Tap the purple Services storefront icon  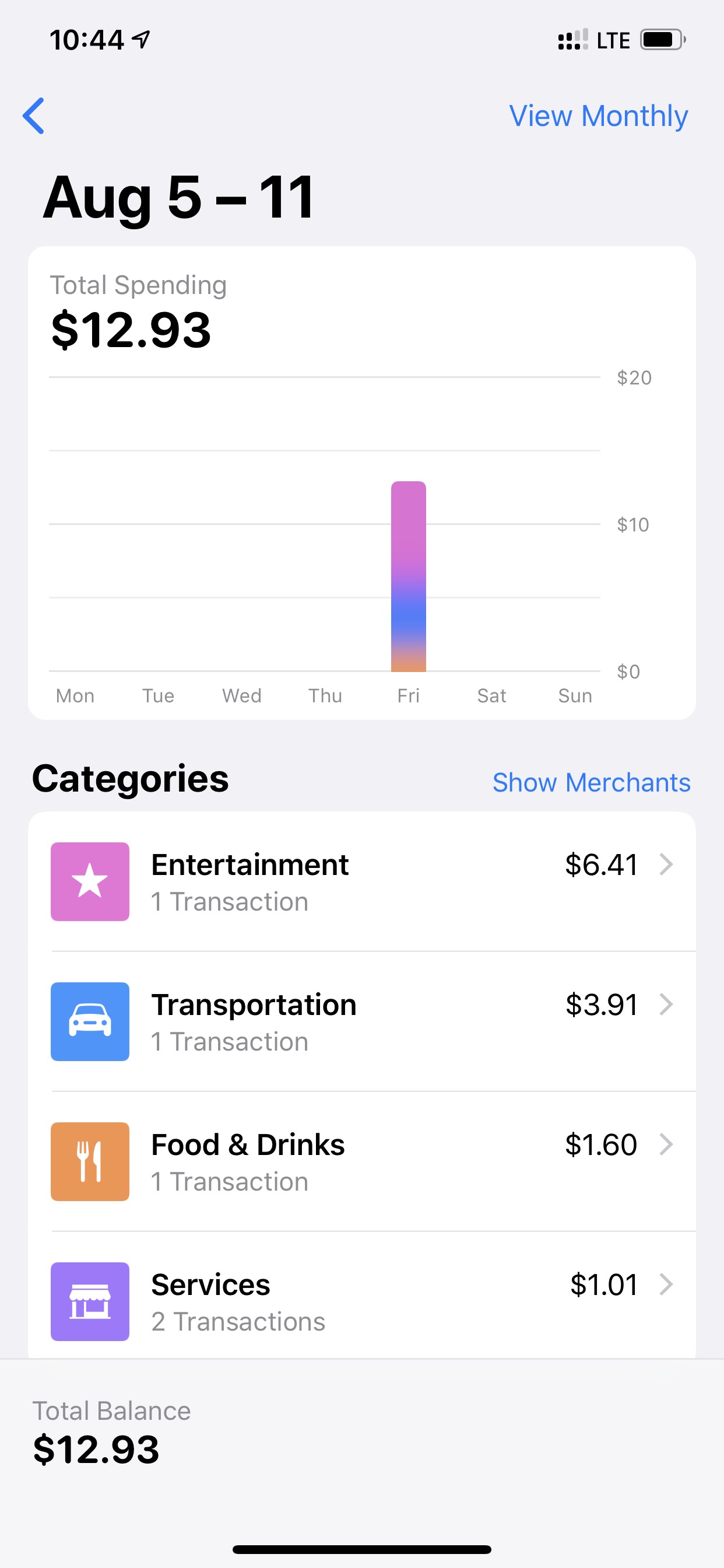tap(89, 1301)
